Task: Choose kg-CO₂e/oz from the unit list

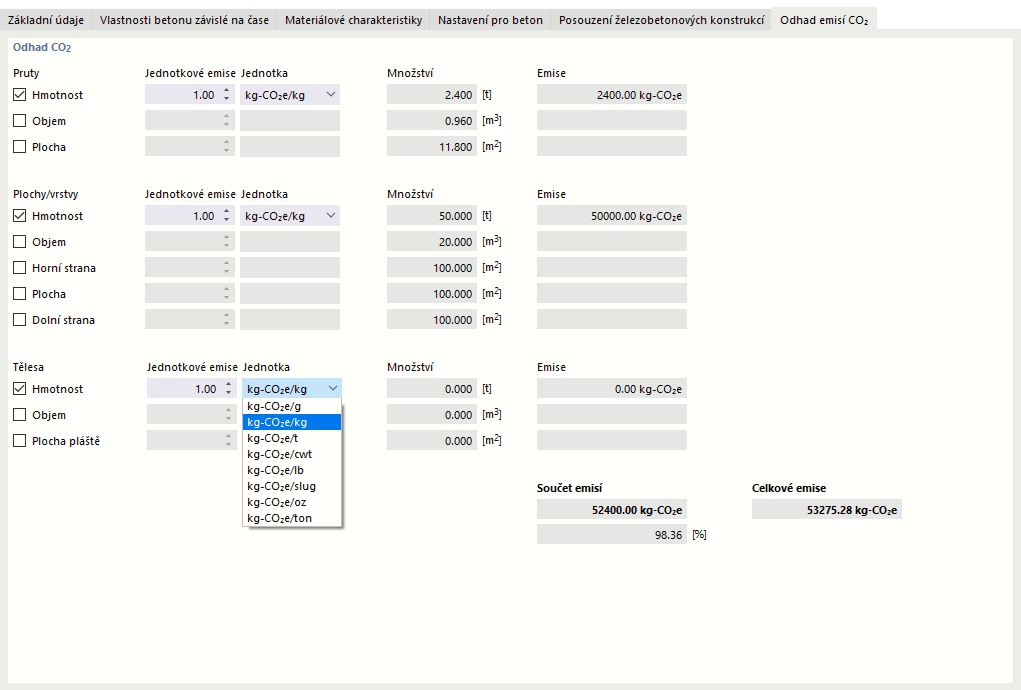Action: click(292, 503)
